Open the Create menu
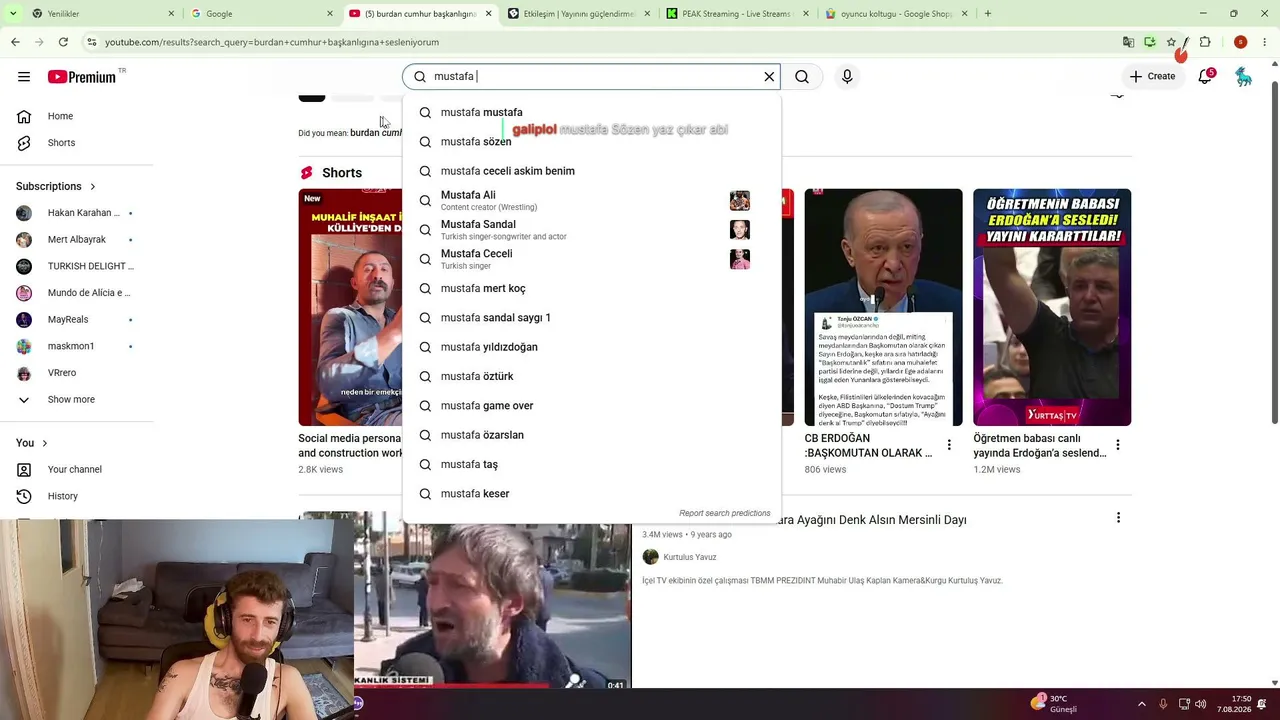Viewport: 1280px width, 720px height. click(x=1152, y=77)
